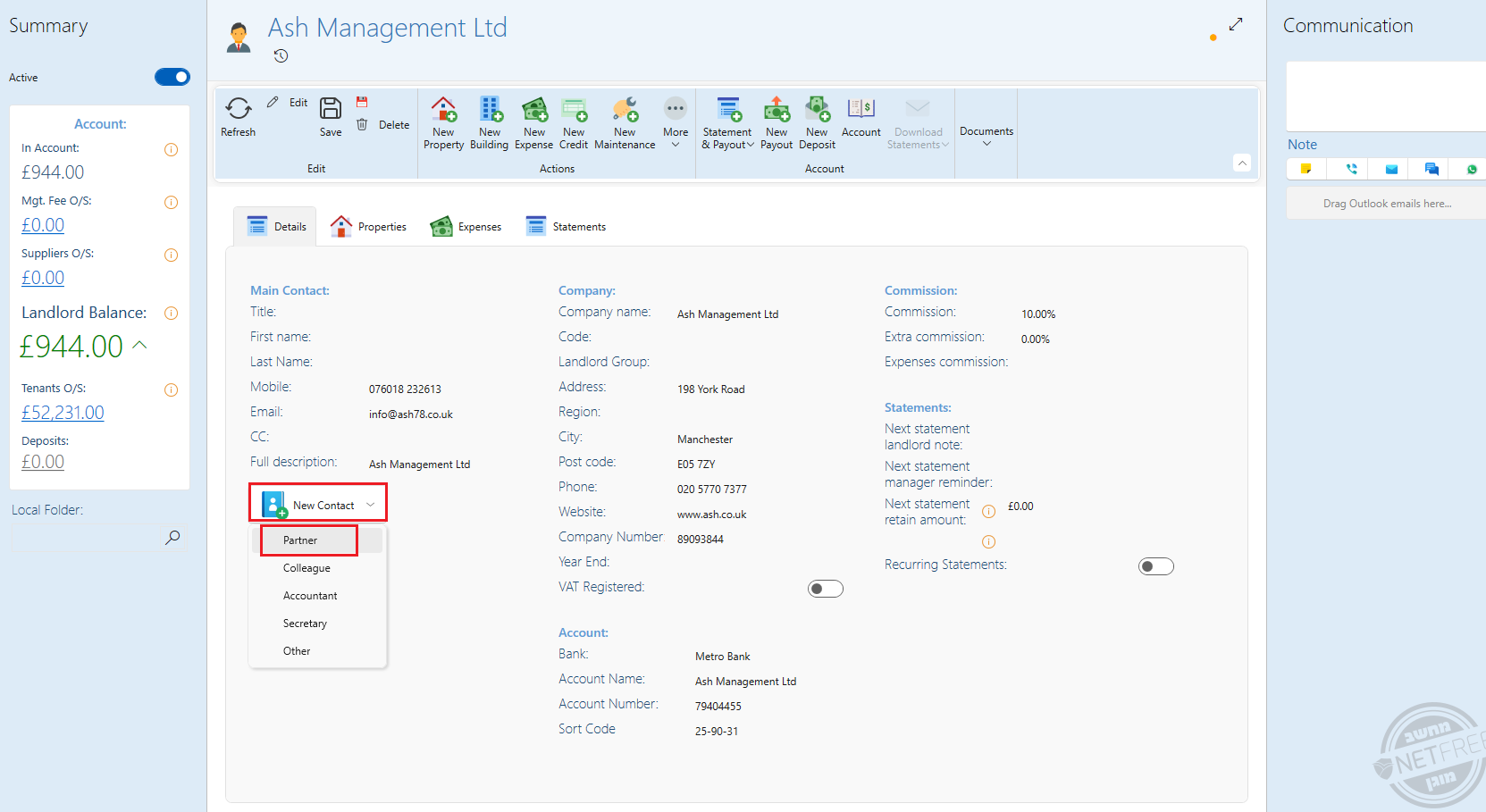Click the Save floppy disk icon
Viewport: 1486px width, 812px height.
tap(331, 108)
